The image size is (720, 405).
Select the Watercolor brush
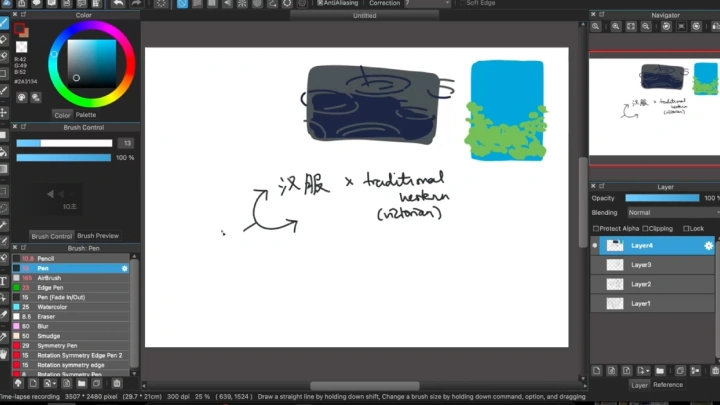tap(71, 307)
